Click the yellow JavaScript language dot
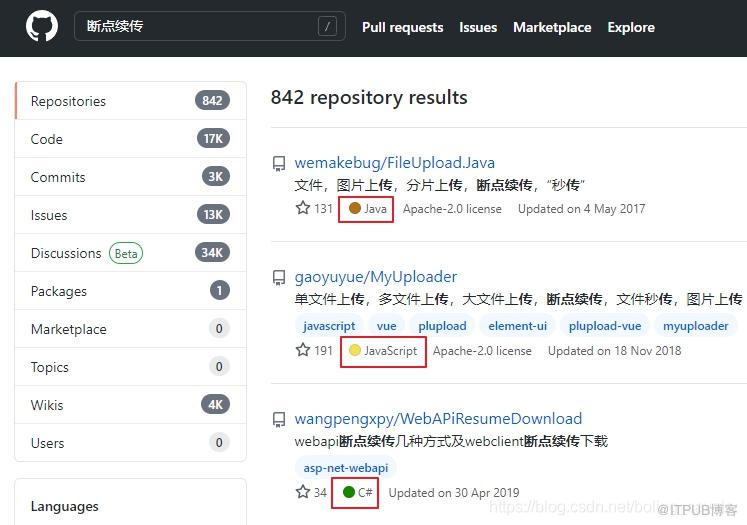This screenshot has height=525, width=747. click(354, 350)
